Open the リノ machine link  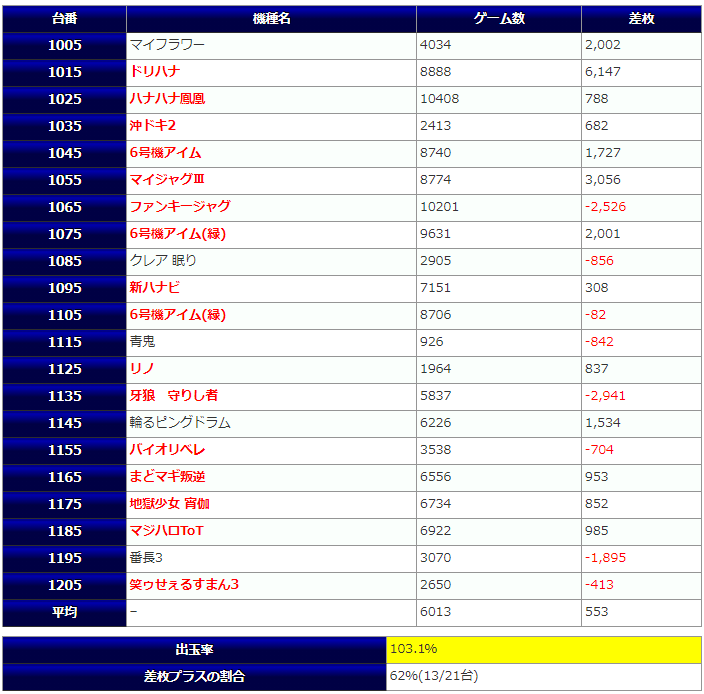[141, 369]
